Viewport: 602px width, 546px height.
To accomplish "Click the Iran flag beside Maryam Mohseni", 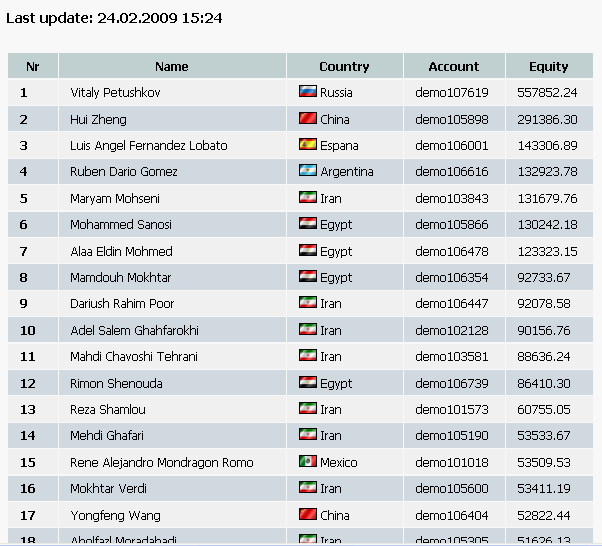I will [308, 198].
